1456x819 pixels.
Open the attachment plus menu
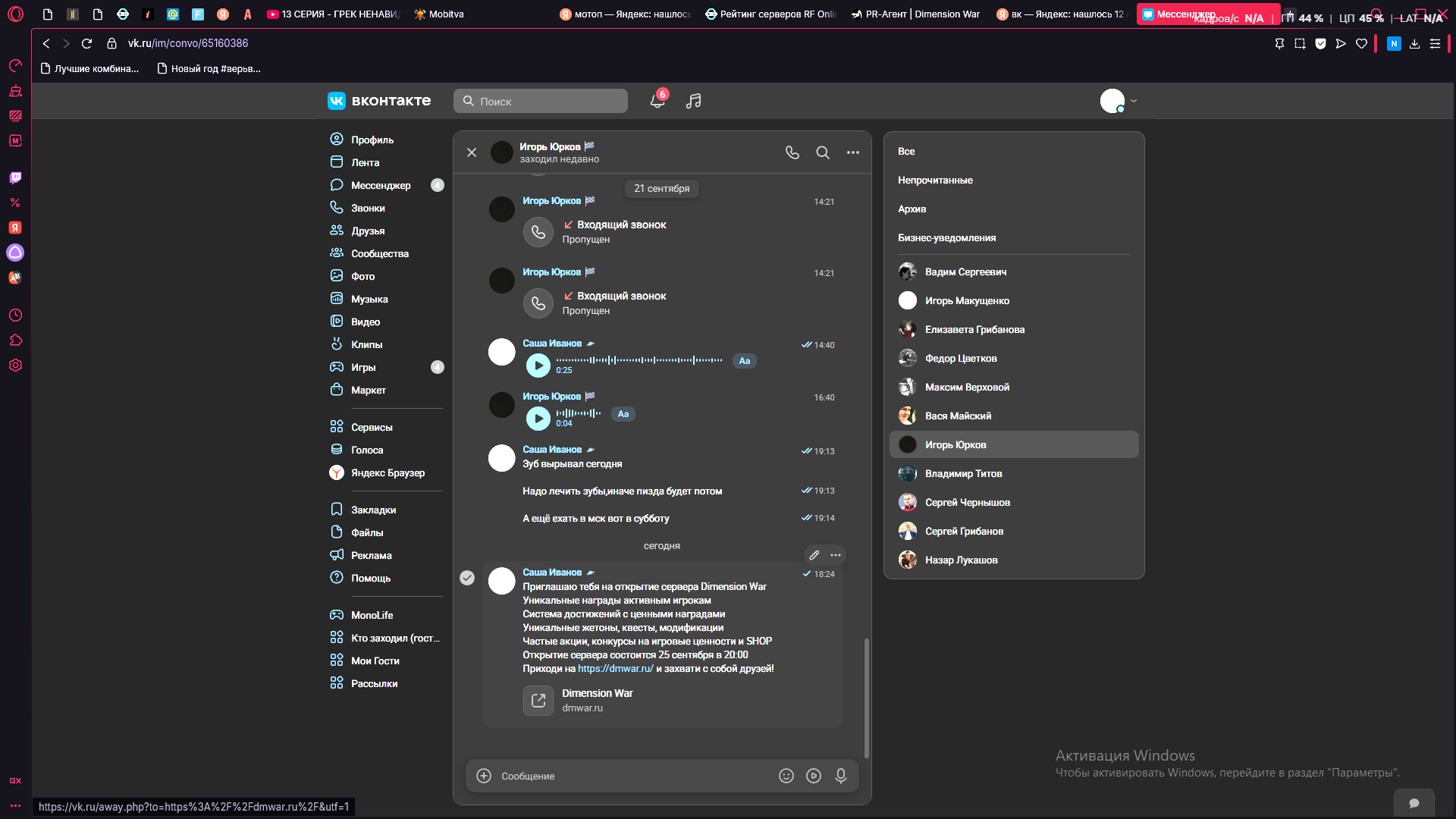(x=484, y=776)
